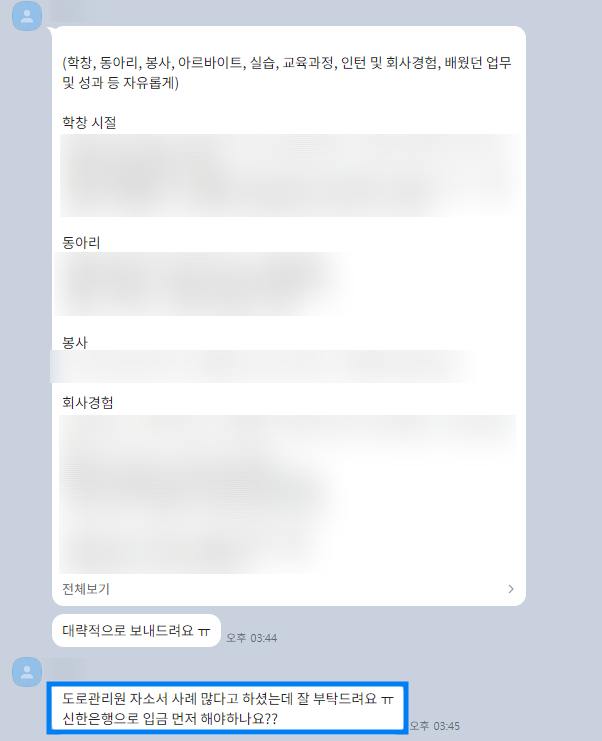Click the 오후 03:44 timestamp
This screenshot has height=741, width=602.
tap(251, 638)
